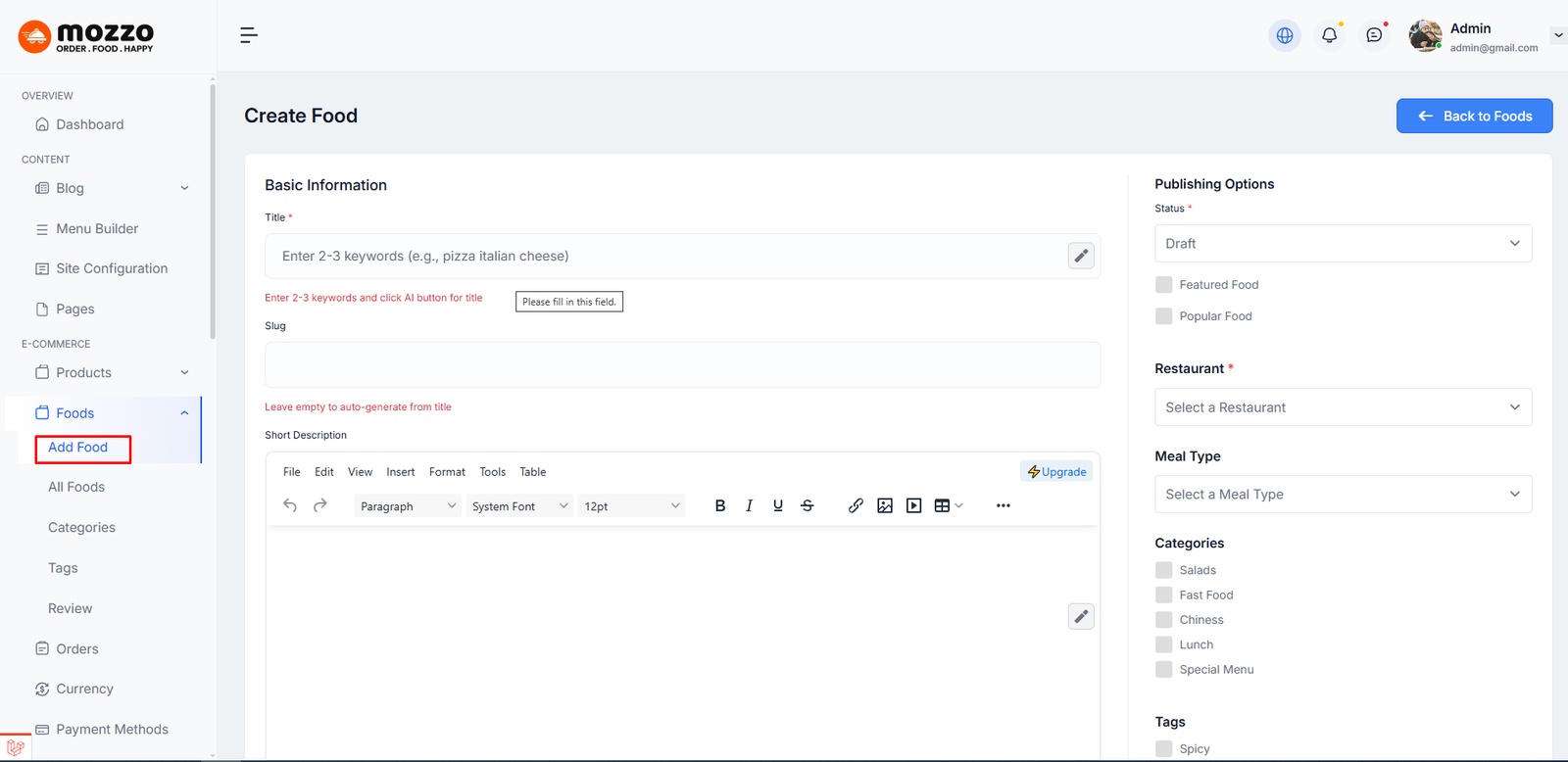1568x762 pixels.
Task: Collapse sidebar with hamburger icon
Action: pyautogui.click(x=249, y=35)
